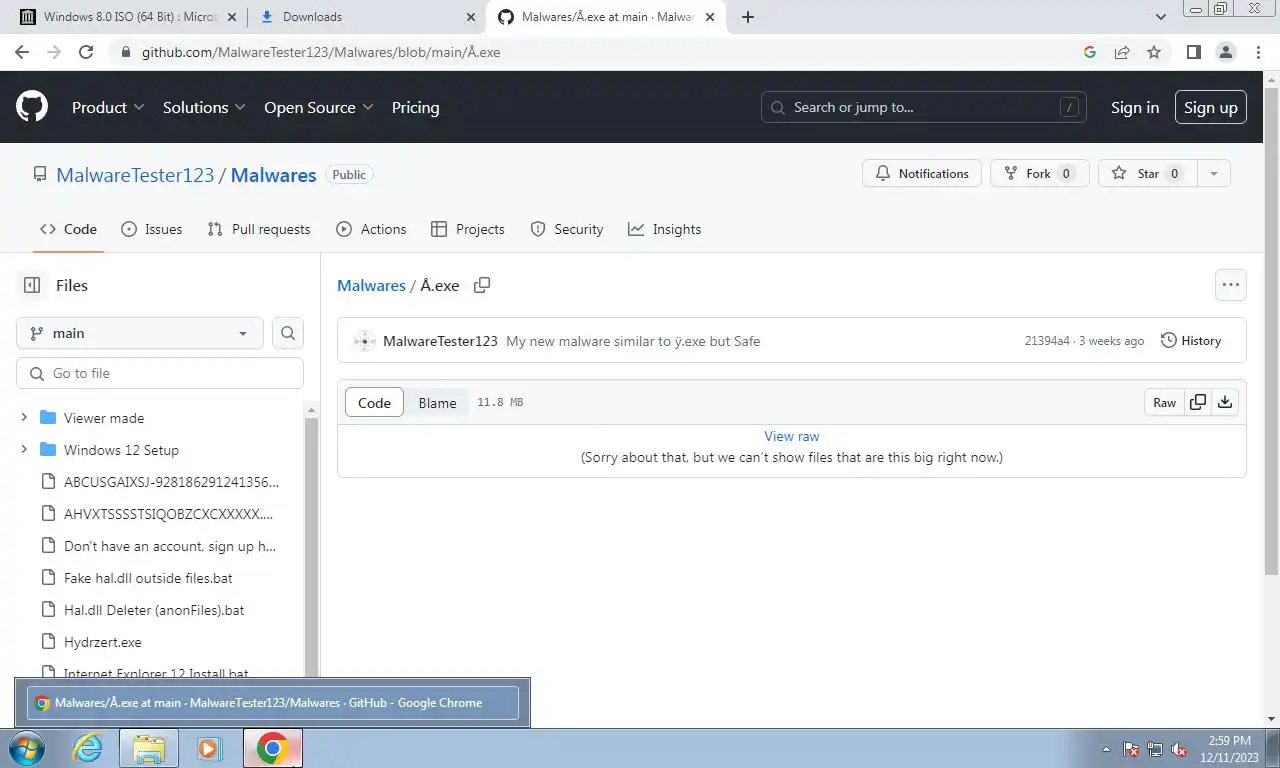Copy raw file icon button

(1198, 402)
